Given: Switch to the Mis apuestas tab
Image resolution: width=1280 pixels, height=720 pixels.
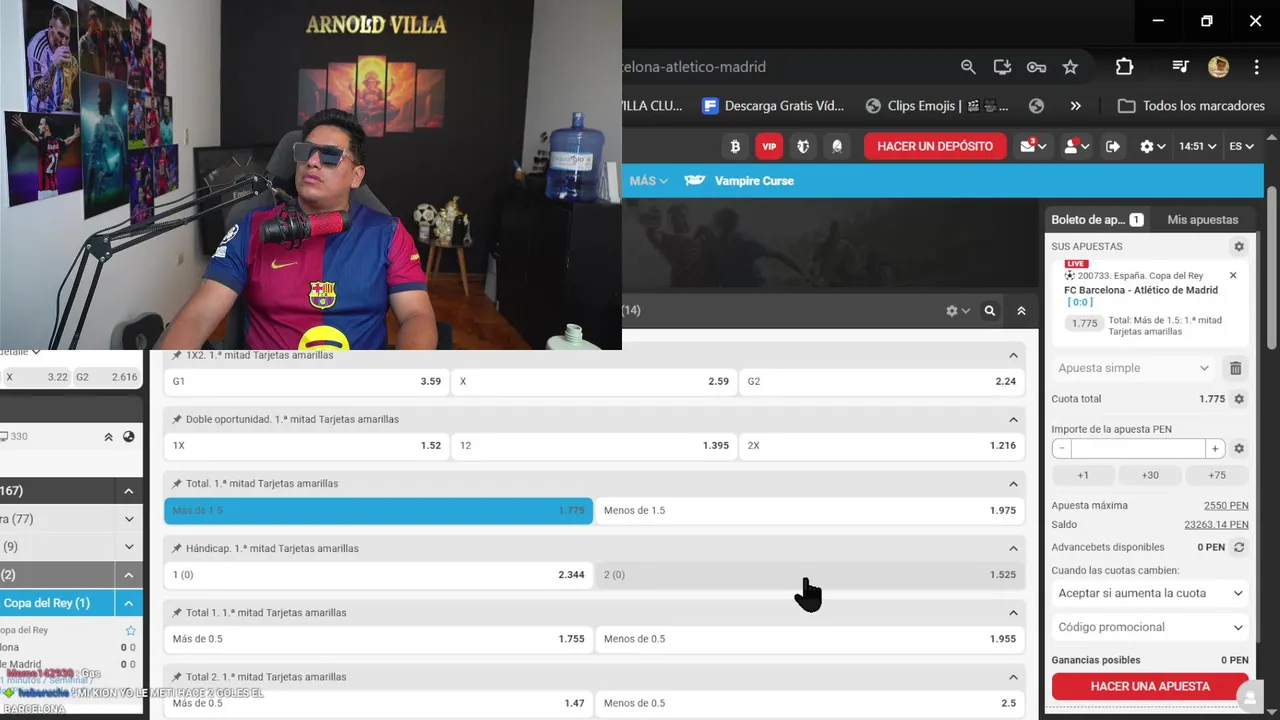Looking at the screenshot, I should (x=1202, y=220).
